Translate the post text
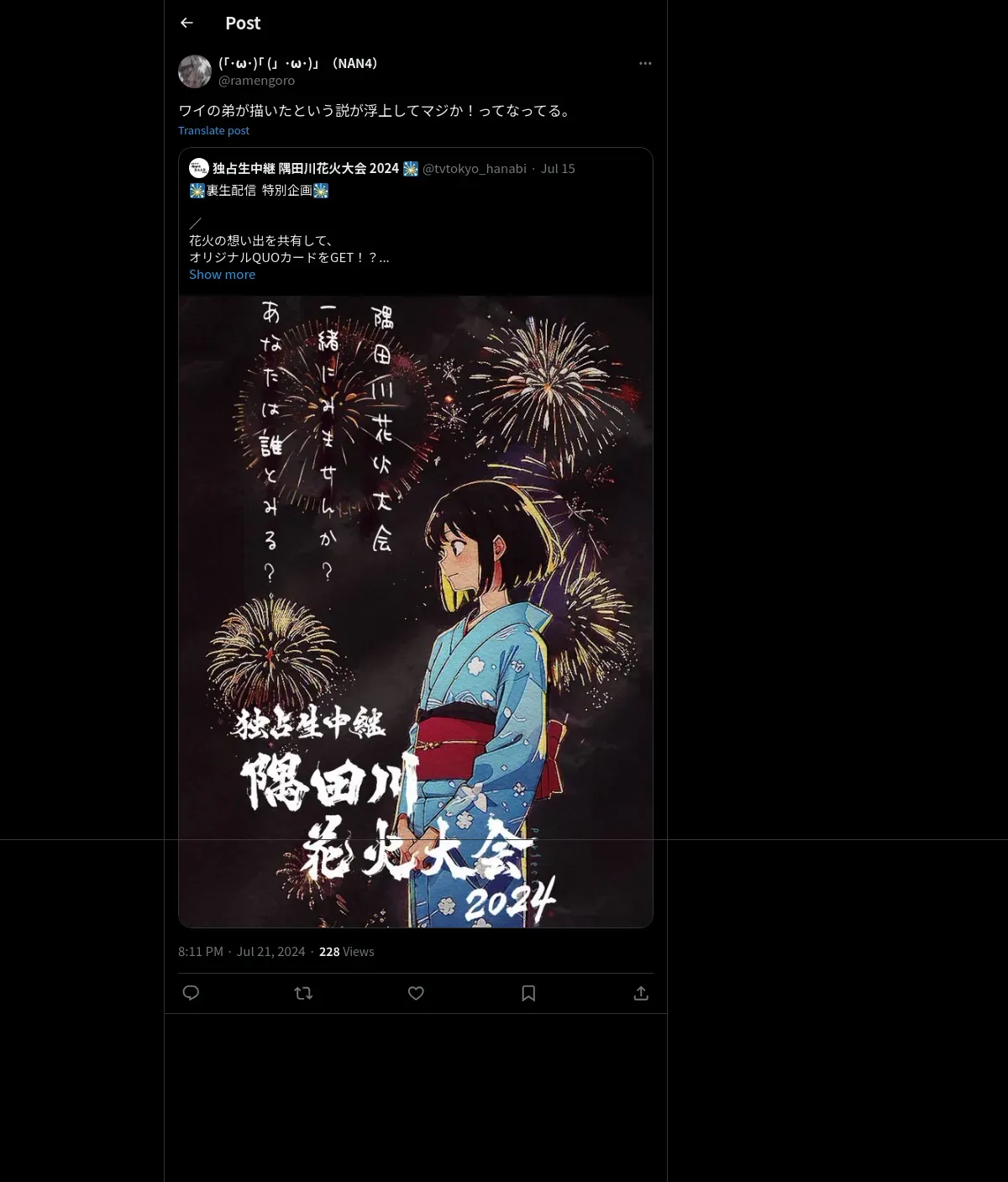This screenshot has height=1182, width=1008. (213, 130)
